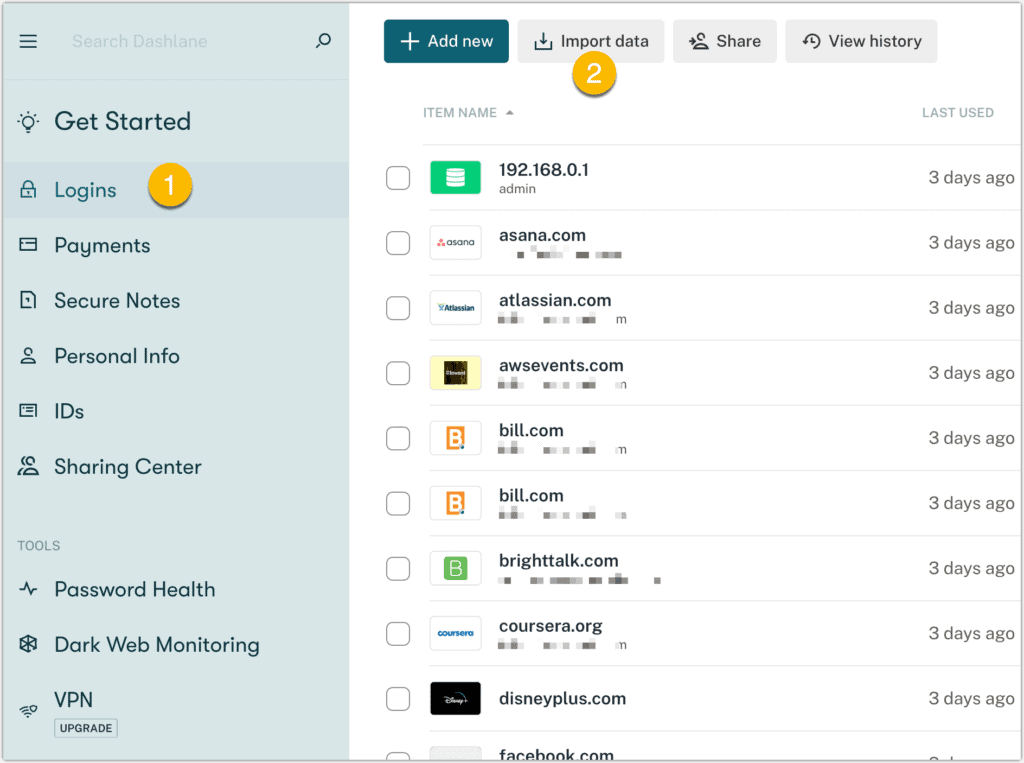1024x763 pixels.
Task: Click the Secure Notes icon
Action: coord(28,300)
